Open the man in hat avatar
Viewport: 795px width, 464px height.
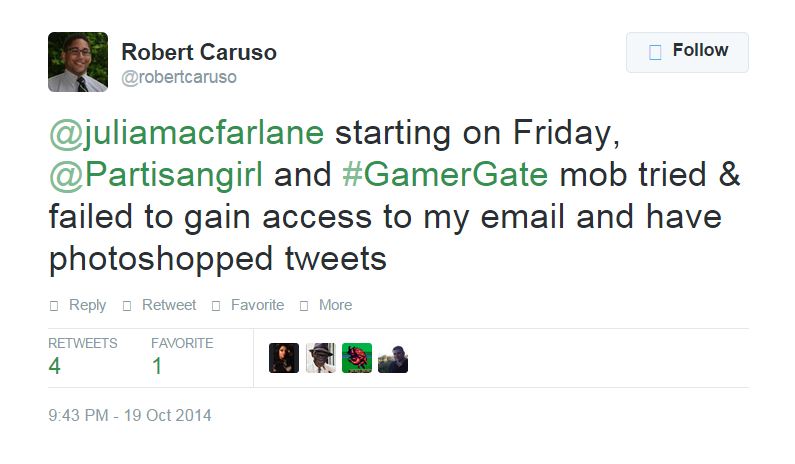point(320,358)
